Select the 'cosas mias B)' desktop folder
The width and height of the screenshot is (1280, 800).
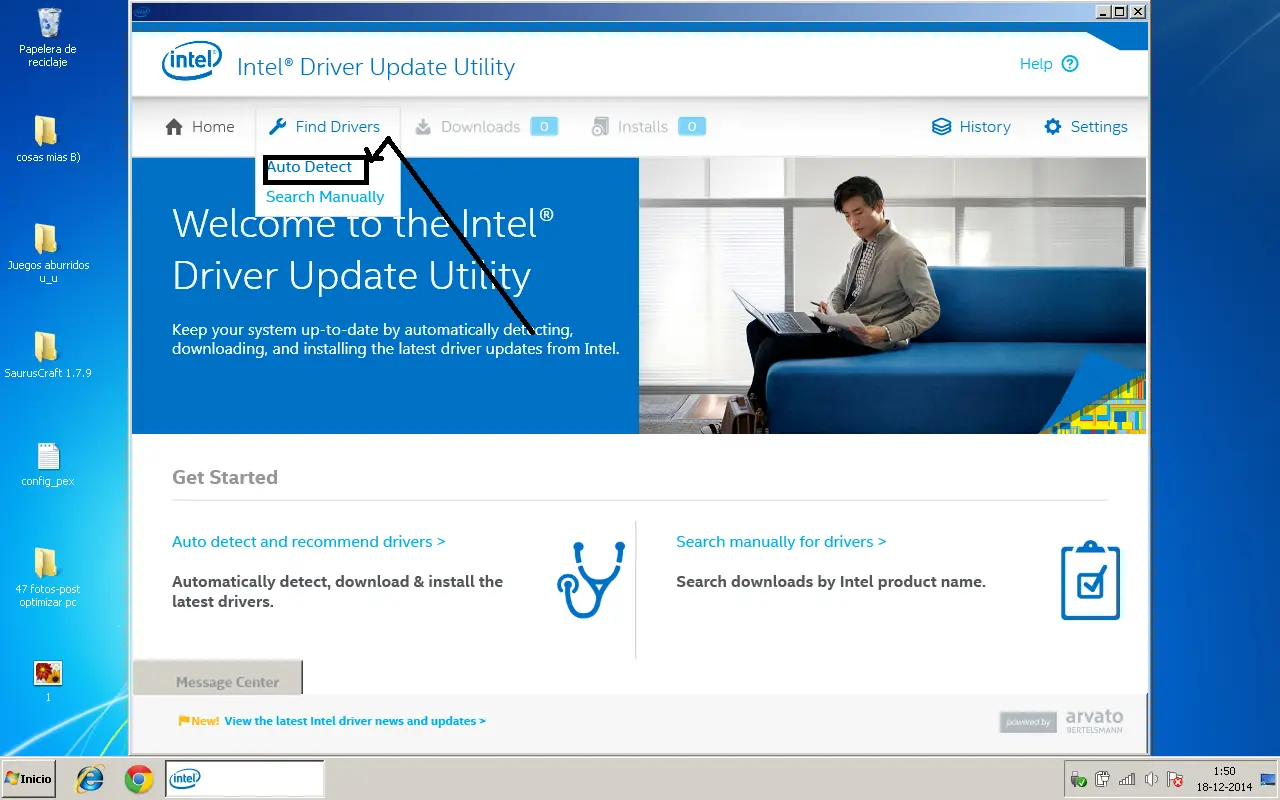coord(48,139)
